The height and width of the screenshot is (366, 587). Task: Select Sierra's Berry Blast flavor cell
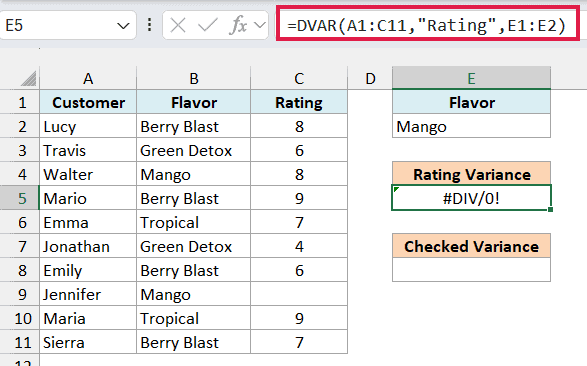[194, 342]
